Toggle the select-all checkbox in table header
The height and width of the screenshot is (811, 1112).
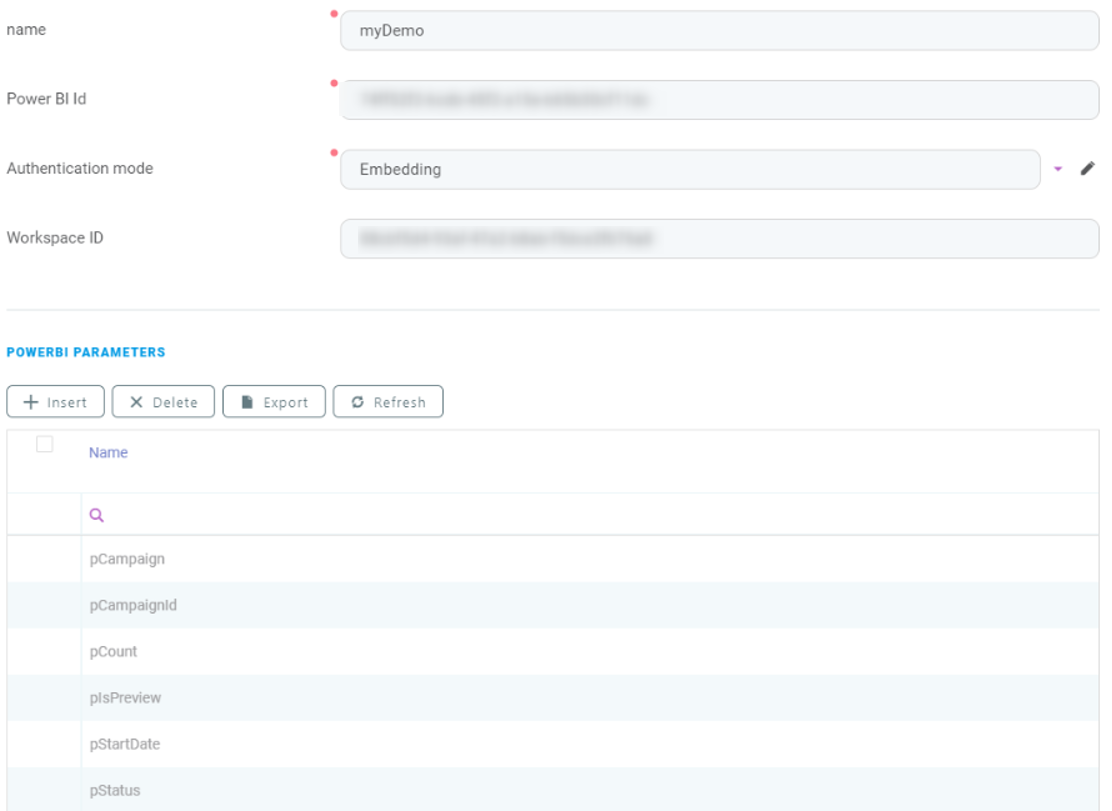coord(44,445)
